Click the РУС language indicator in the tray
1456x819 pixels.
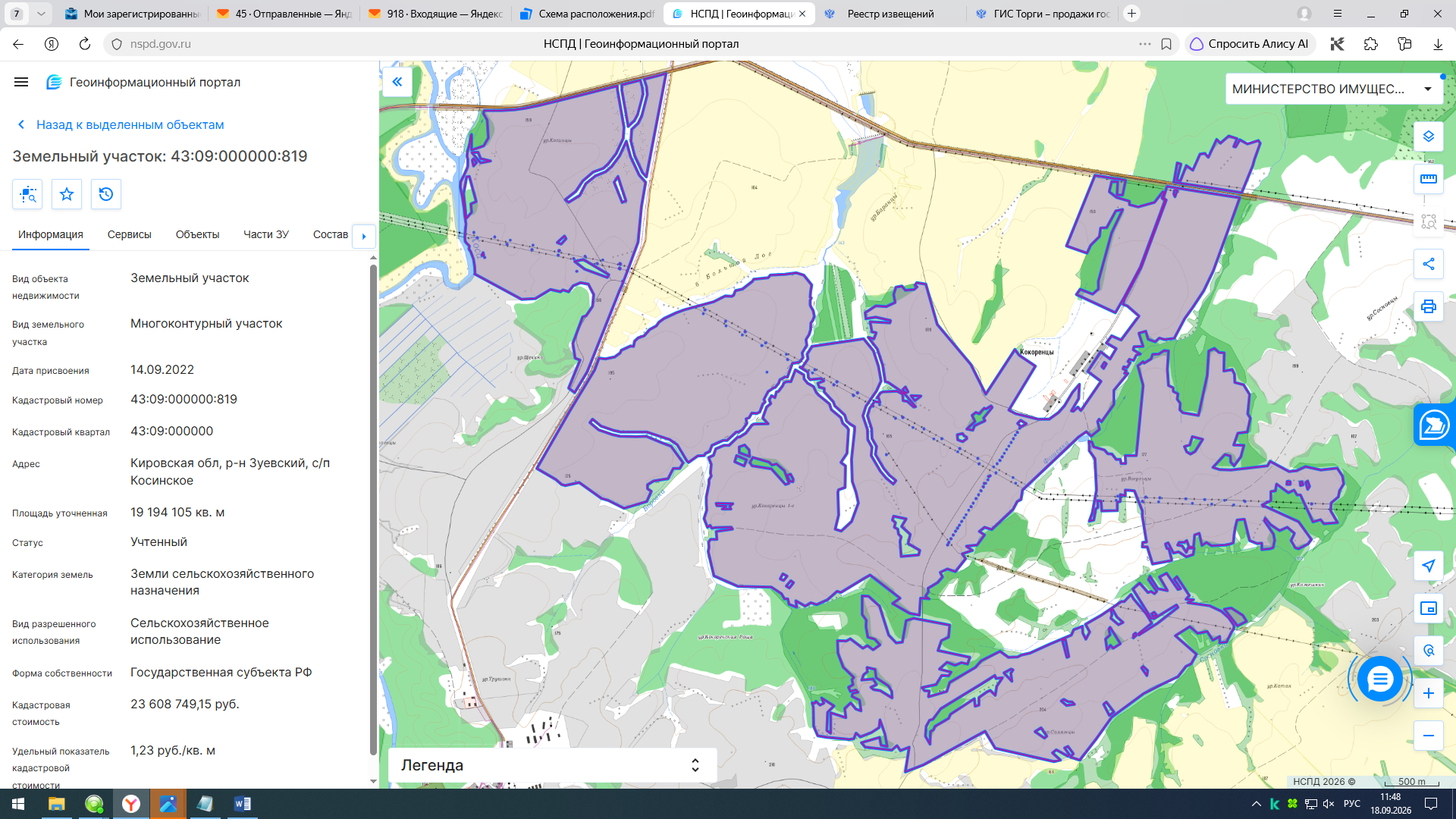[1351, 804]
